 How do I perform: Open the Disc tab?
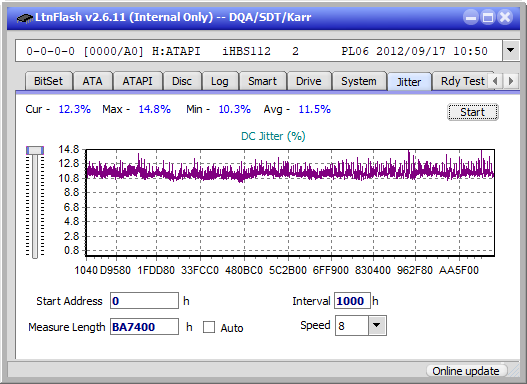(x=182, y=81)
